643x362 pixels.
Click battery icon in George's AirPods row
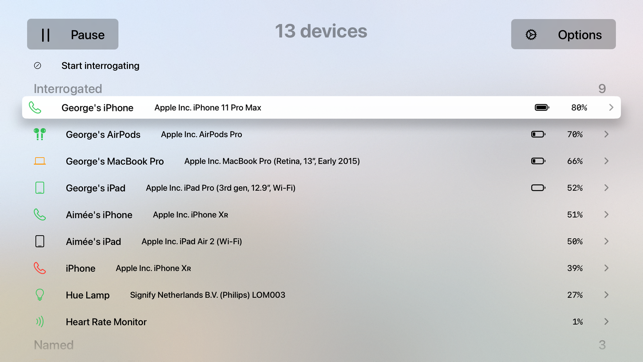pyautogui.click(x=538, y=134)
